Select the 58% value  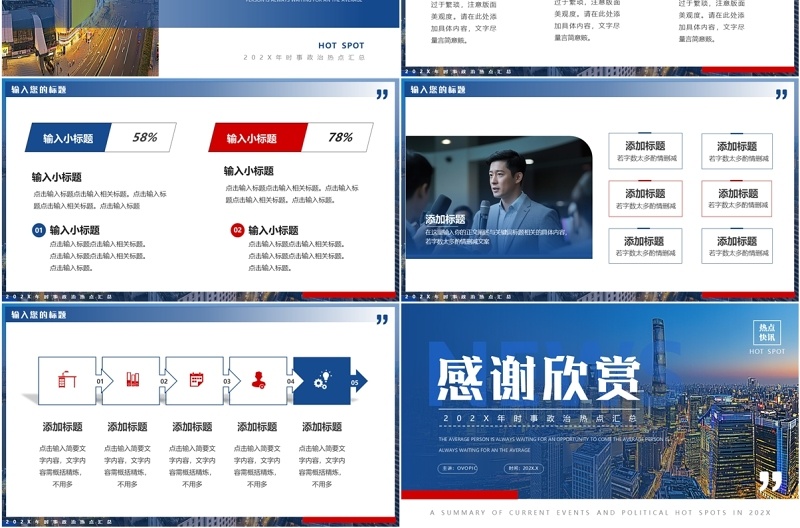tap(145, 137)
